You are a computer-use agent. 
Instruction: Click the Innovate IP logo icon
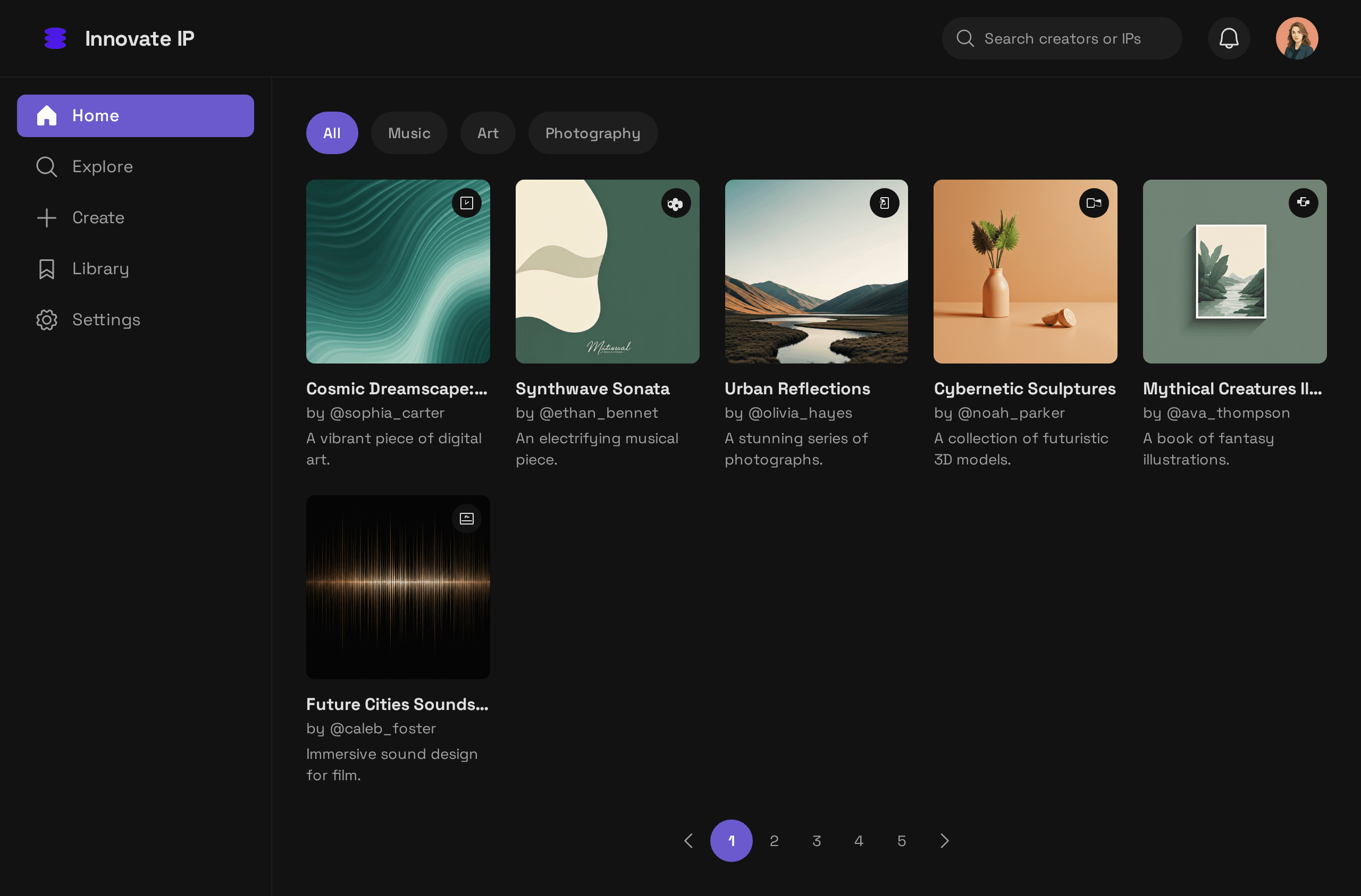tap(55, 38)
